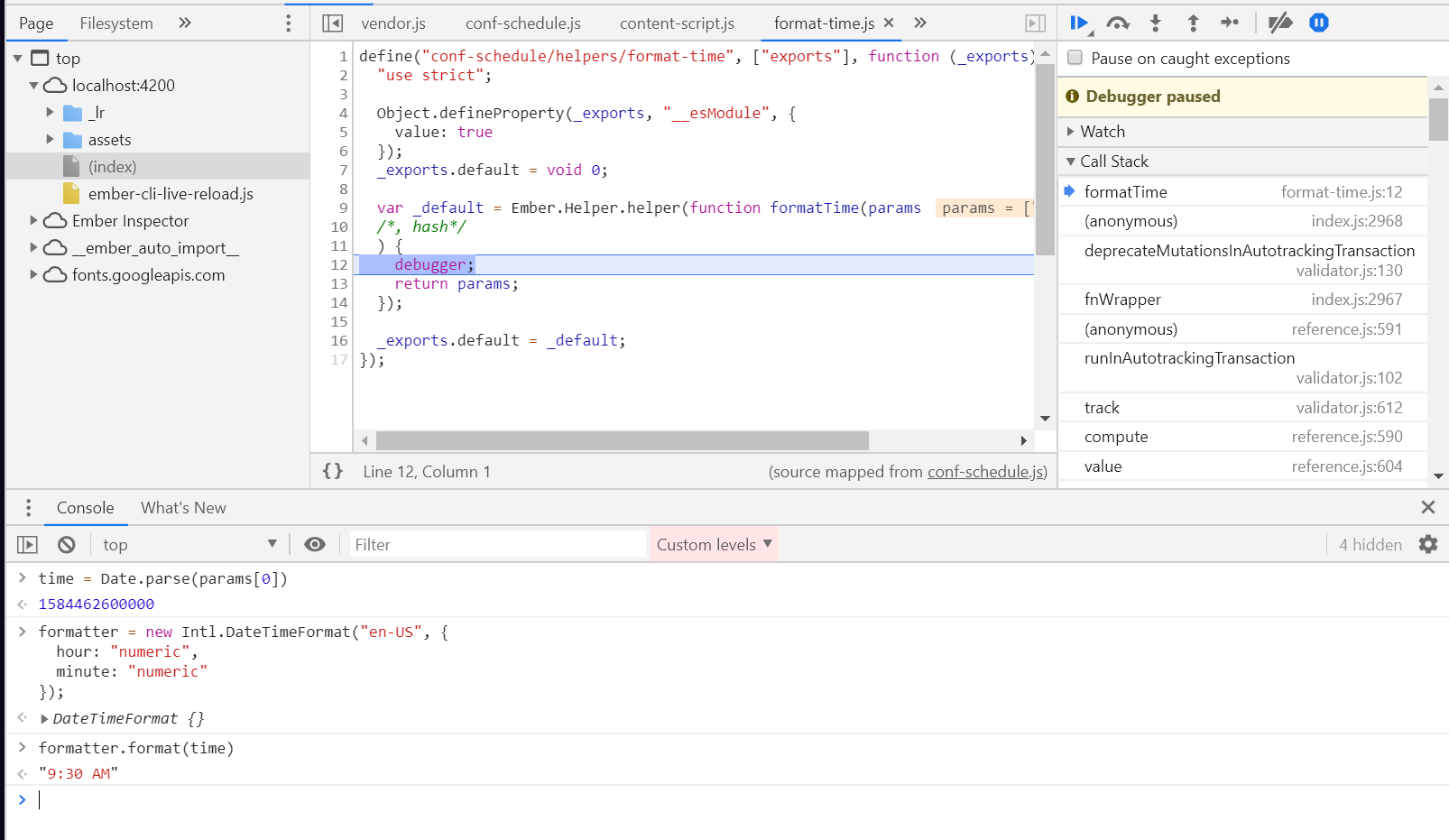Follow the conf-schedule.js source map link
This screenshot has height=840, width=1449.
(x=985, y=472)
